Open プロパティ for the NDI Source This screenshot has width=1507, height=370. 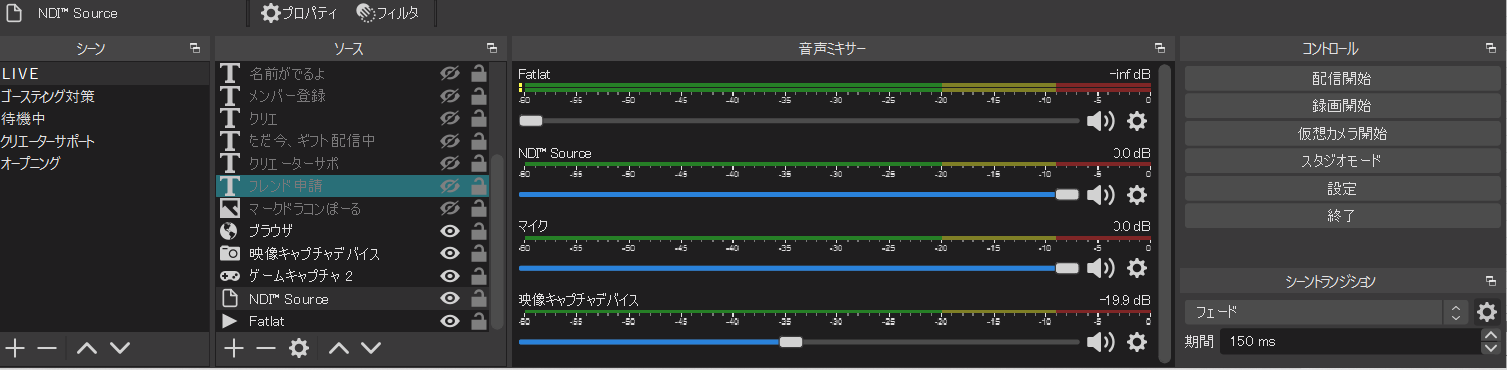pos(299,14)
